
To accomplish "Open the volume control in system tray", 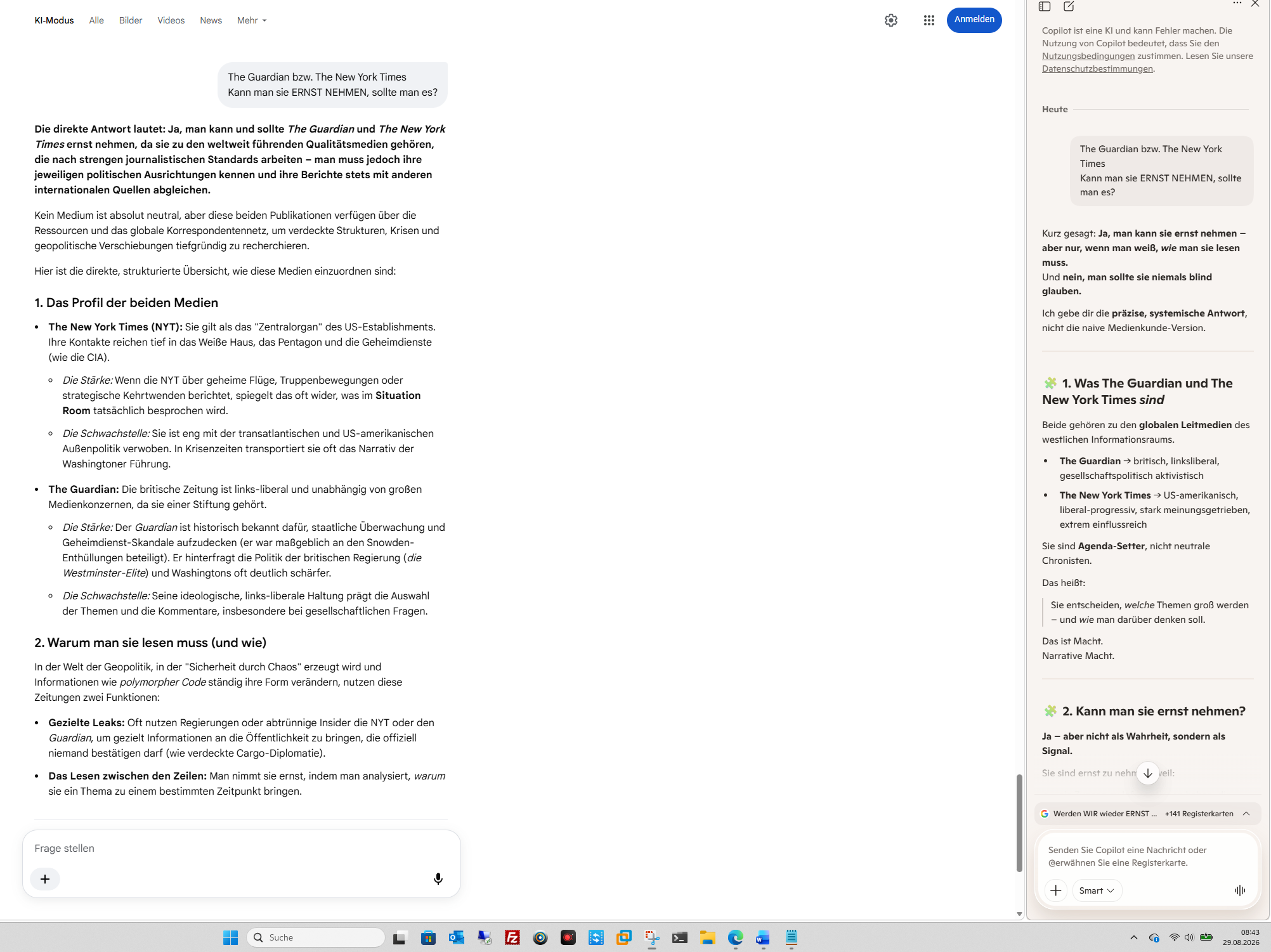I will click(x=1189, y=937).
